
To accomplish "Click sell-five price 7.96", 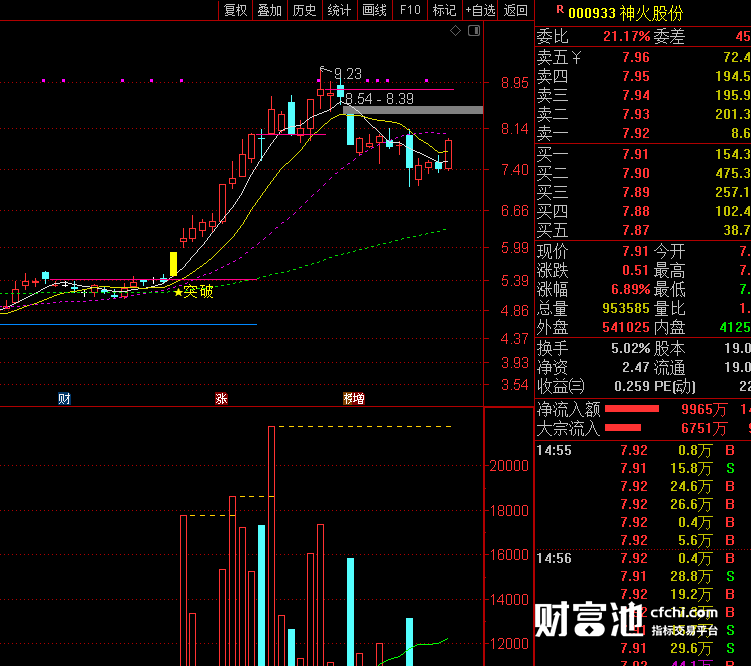I will 636,57.
